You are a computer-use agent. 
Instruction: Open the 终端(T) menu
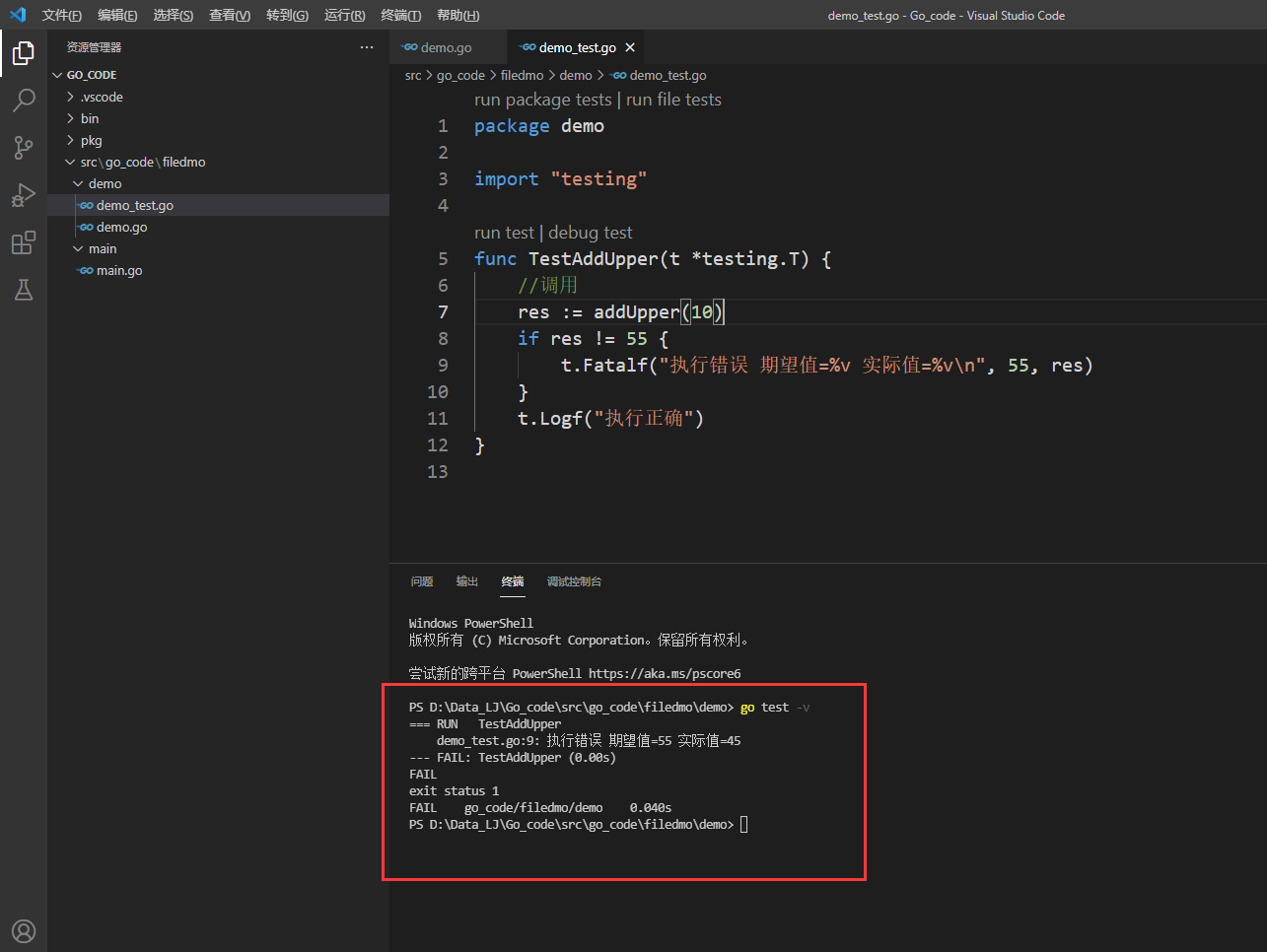point(400,15)
